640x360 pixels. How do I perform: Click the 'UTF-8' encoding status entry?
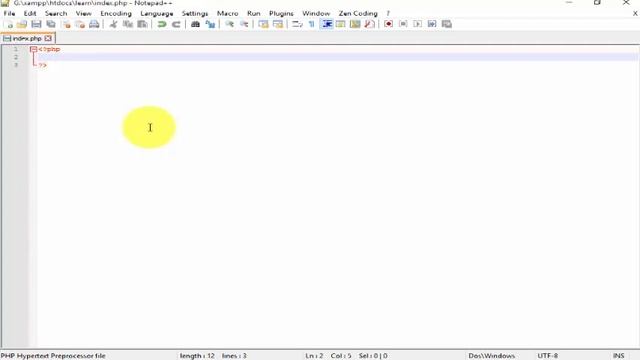point(547,356)
